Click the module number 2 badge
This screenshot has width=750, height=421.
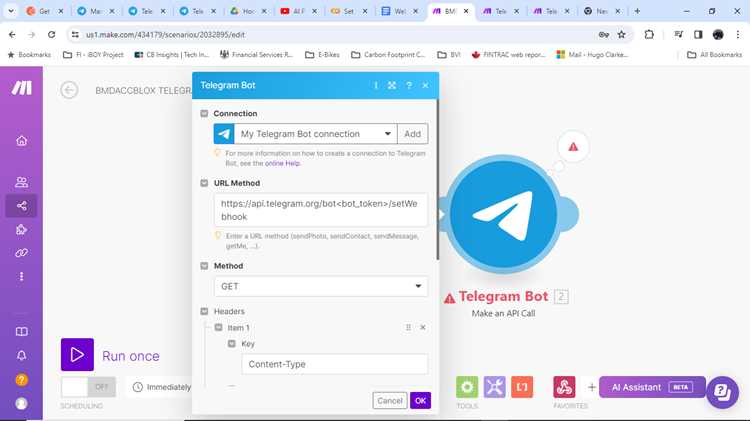(561, 297)
